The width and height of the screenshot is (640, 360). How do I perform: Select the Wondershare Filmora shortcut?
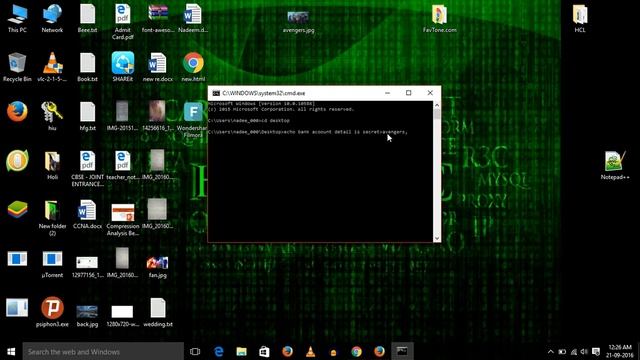(x=193, y=119)
